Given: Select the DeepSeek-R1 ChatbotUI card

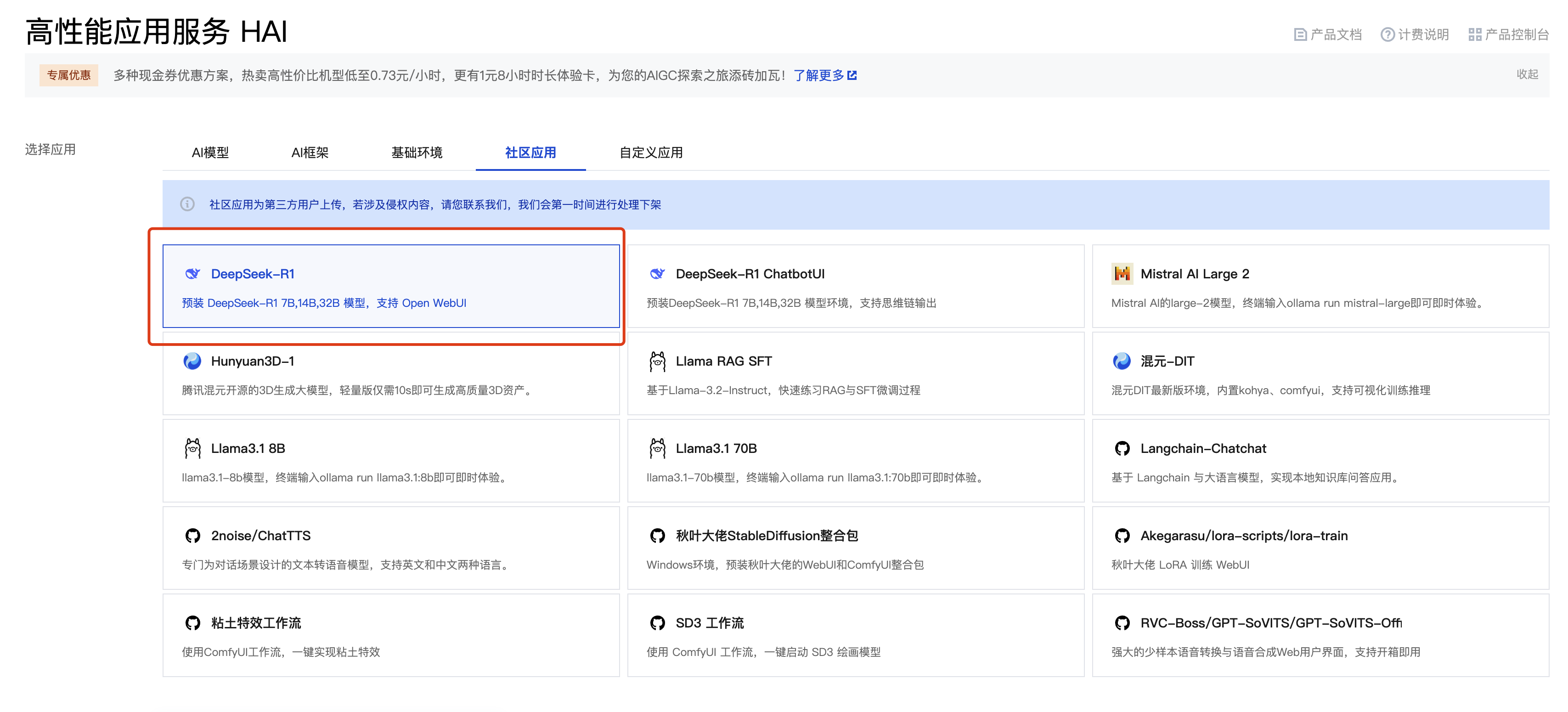Looking at the screenshot, I should click(x=855, y=287).
